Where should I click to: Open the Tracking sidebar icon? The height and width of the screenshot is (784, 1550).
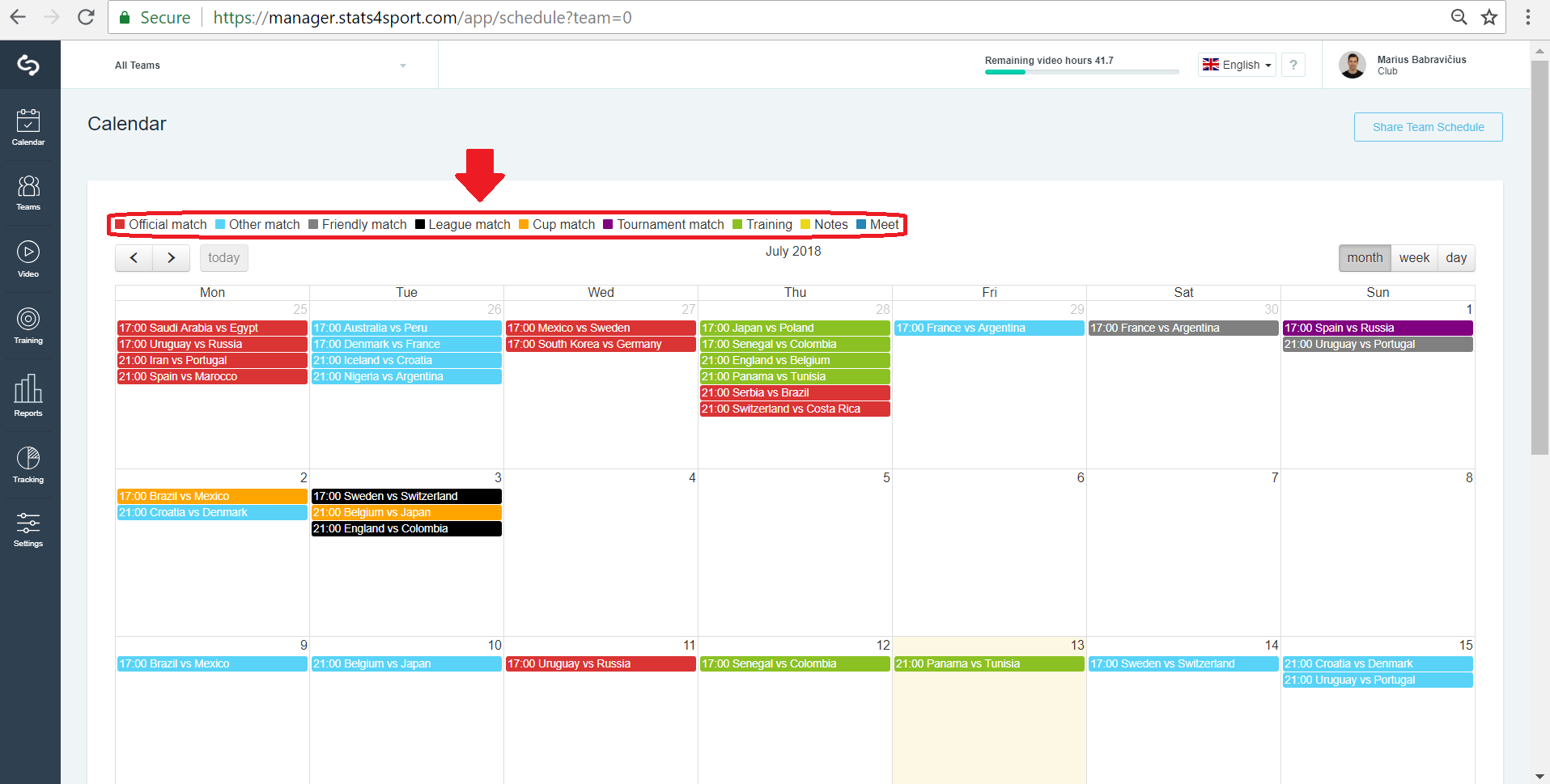click(x=28, y=465)
